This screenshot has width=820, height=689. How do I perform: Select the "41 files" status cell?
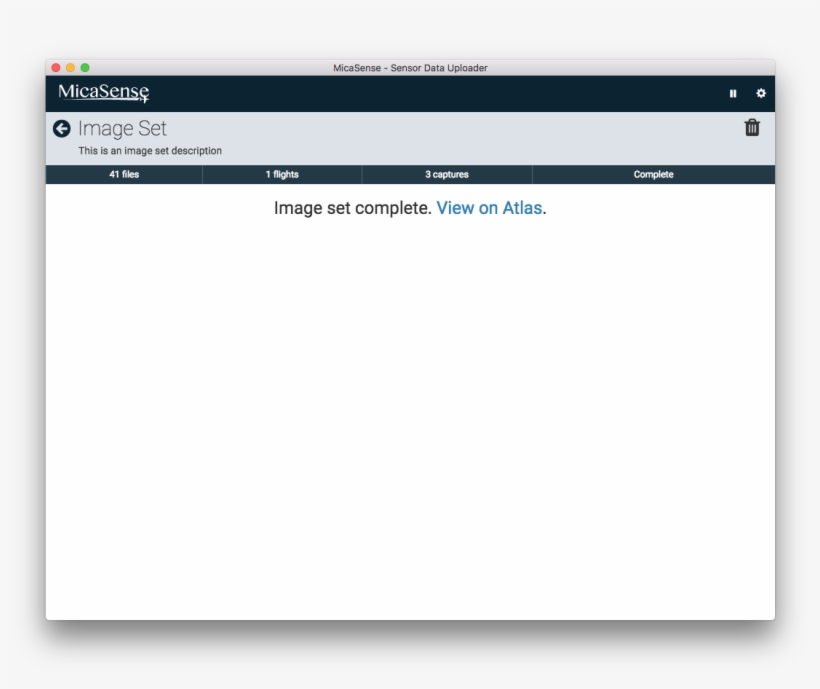pos(124,175)
